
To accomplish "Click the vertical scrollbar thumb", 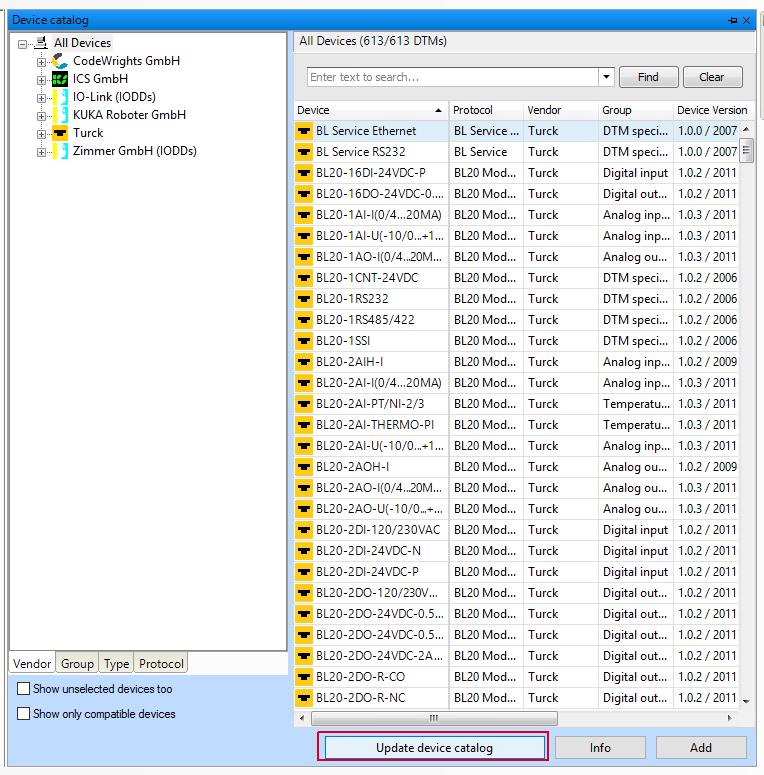I will [x=746, y=151].
